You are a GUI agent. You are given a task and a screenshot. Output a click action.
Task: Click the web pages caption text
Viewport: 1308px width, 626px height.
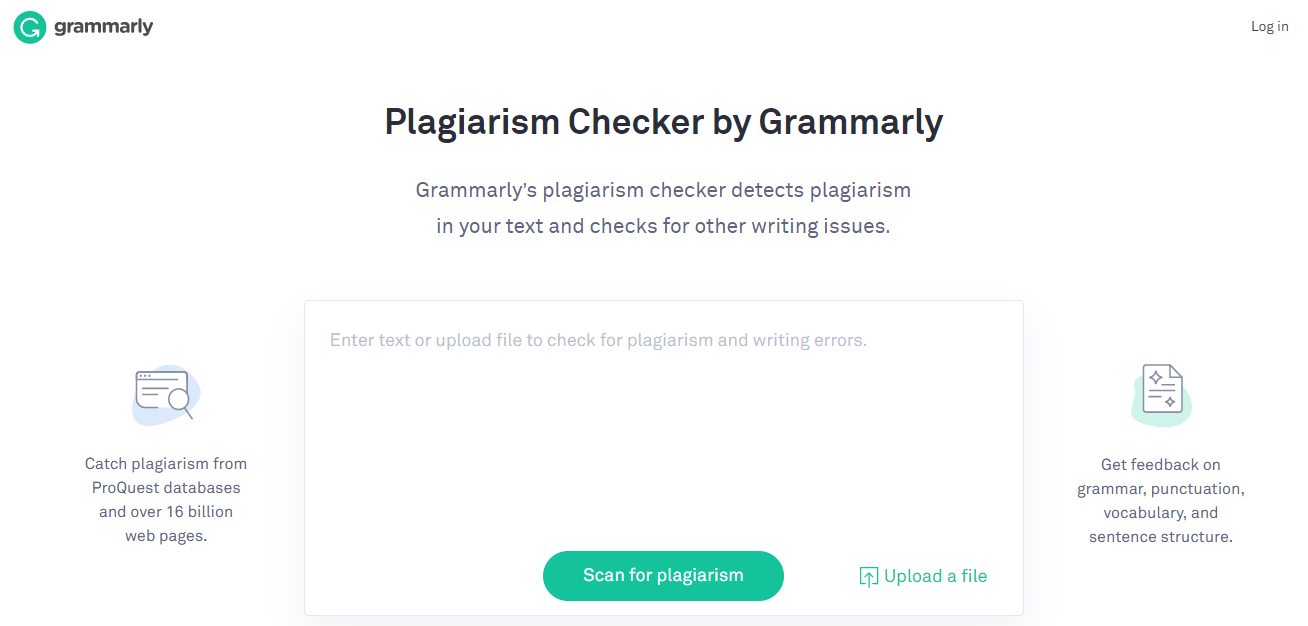[166, 536]
